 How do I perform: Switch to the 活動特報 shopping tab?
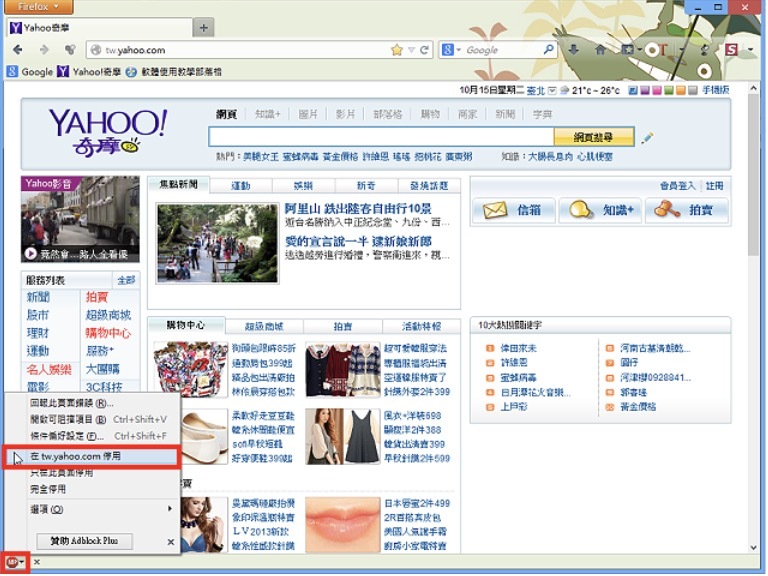click(x=421, y=326)
